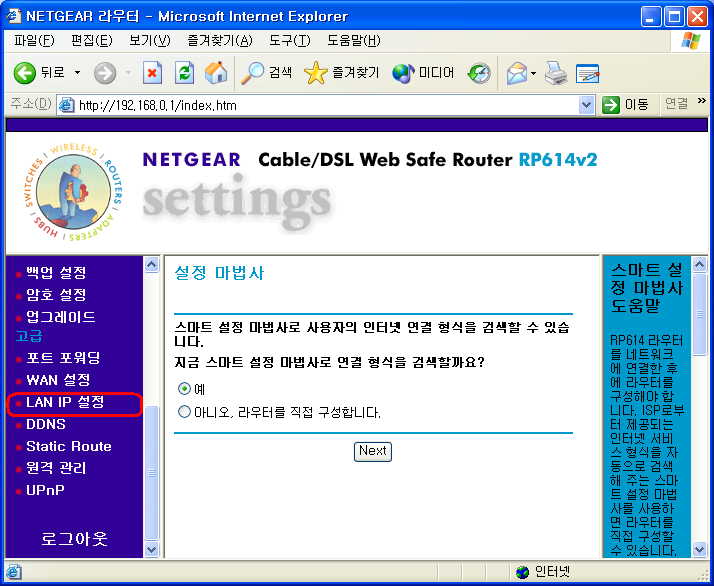Click the 이동 (Go) button

626,105
